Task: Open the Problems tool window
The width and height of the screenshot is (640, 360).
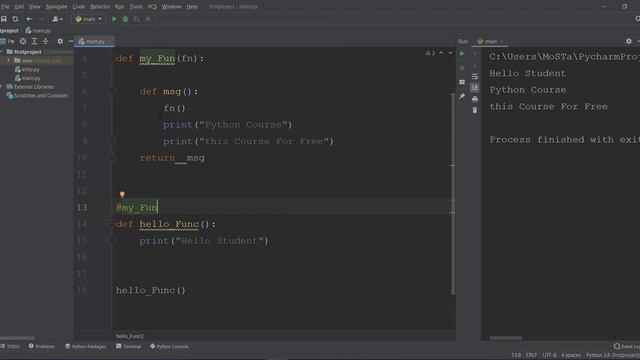Action: [x=42, y=346]
